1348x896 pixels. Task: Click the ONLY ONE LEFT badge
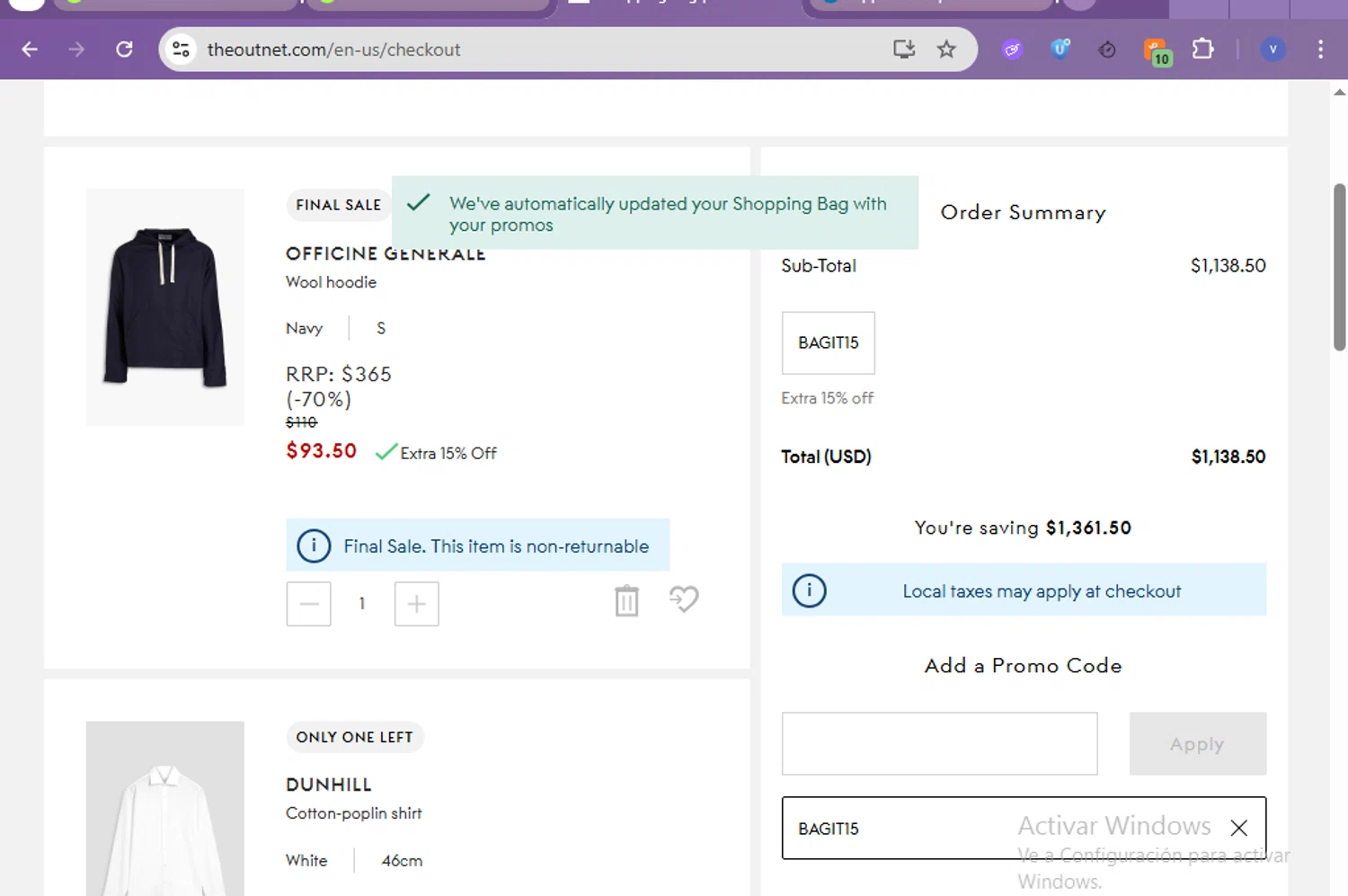tap(354, 737)
